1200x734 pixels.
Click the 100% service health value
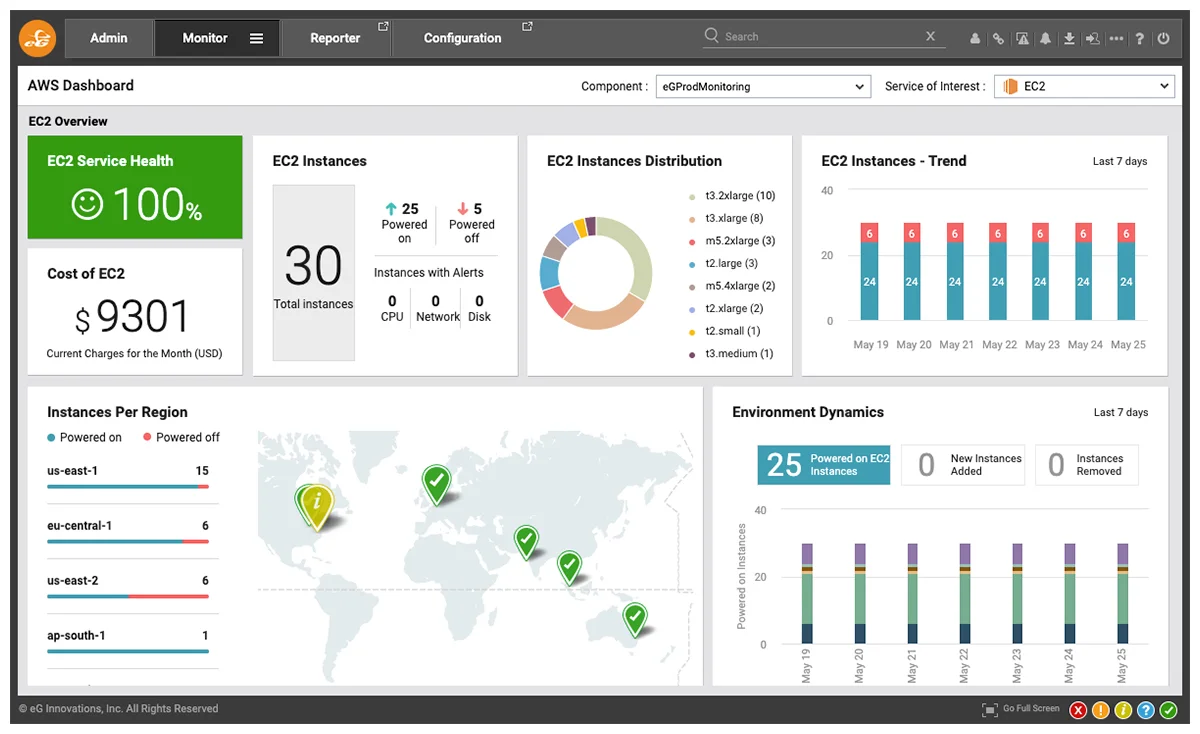point(157,205)
